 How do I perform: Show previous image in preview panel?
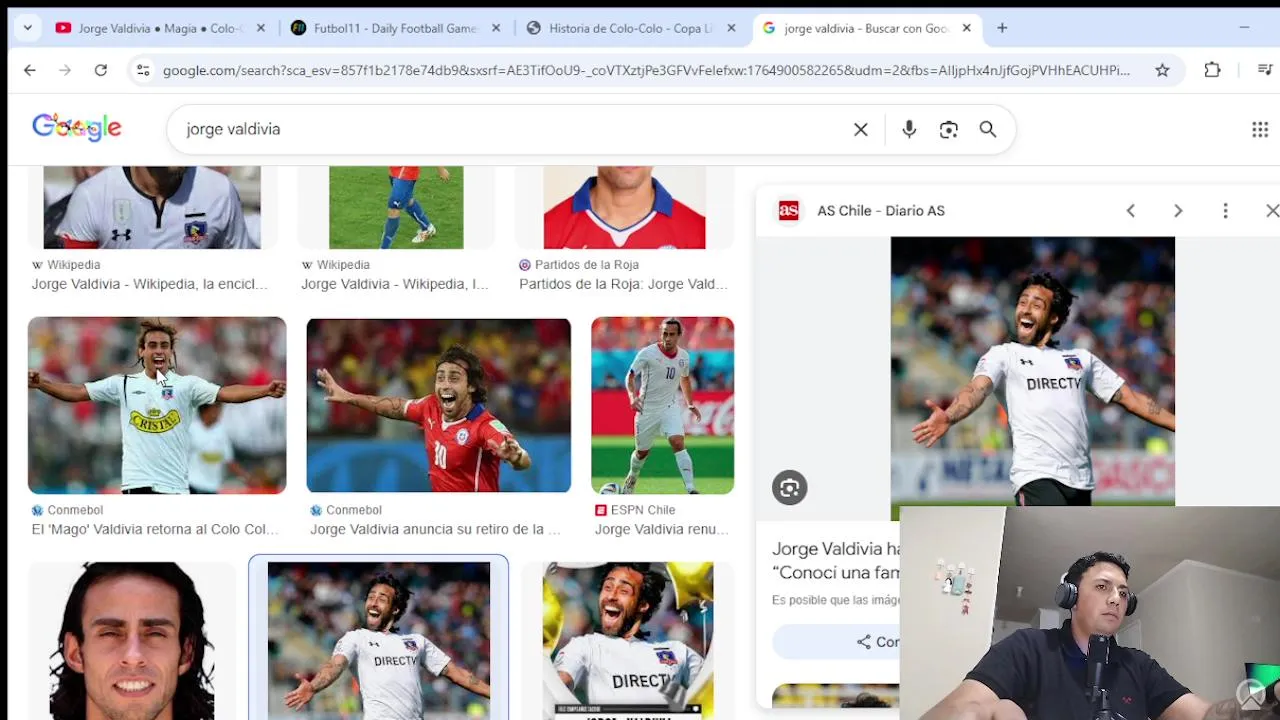coord(1131,211)
